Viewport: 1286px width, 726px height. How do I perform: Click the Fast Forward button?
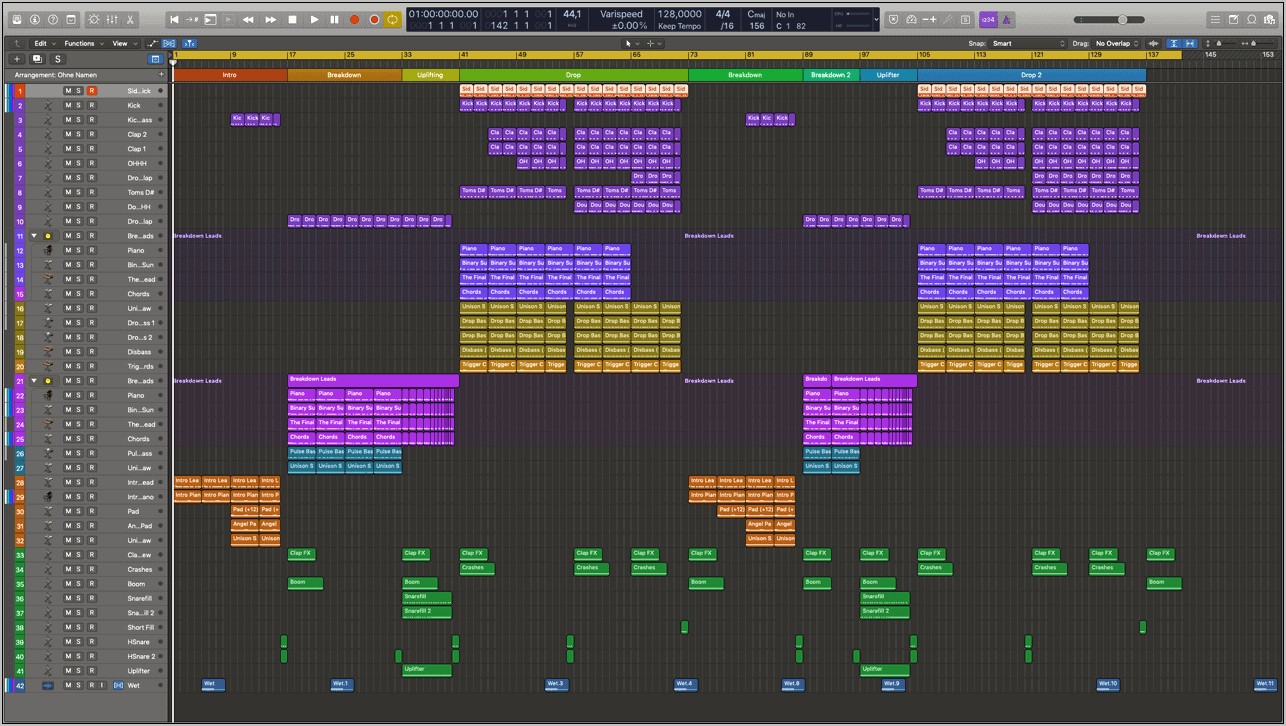pos(270,19)
